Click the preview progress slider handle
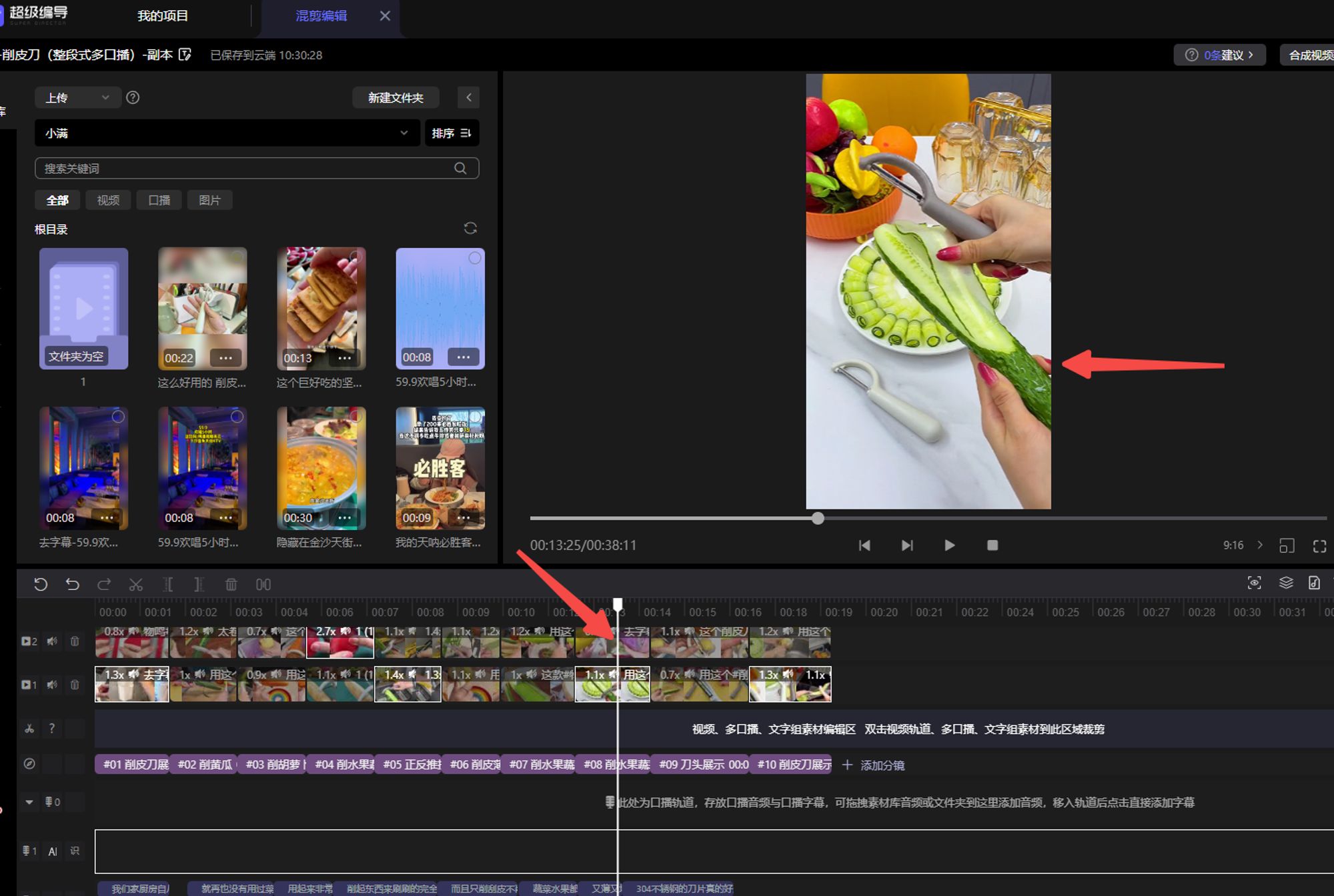This screenshot has width=1334, height=896. (x=818, y=518)
